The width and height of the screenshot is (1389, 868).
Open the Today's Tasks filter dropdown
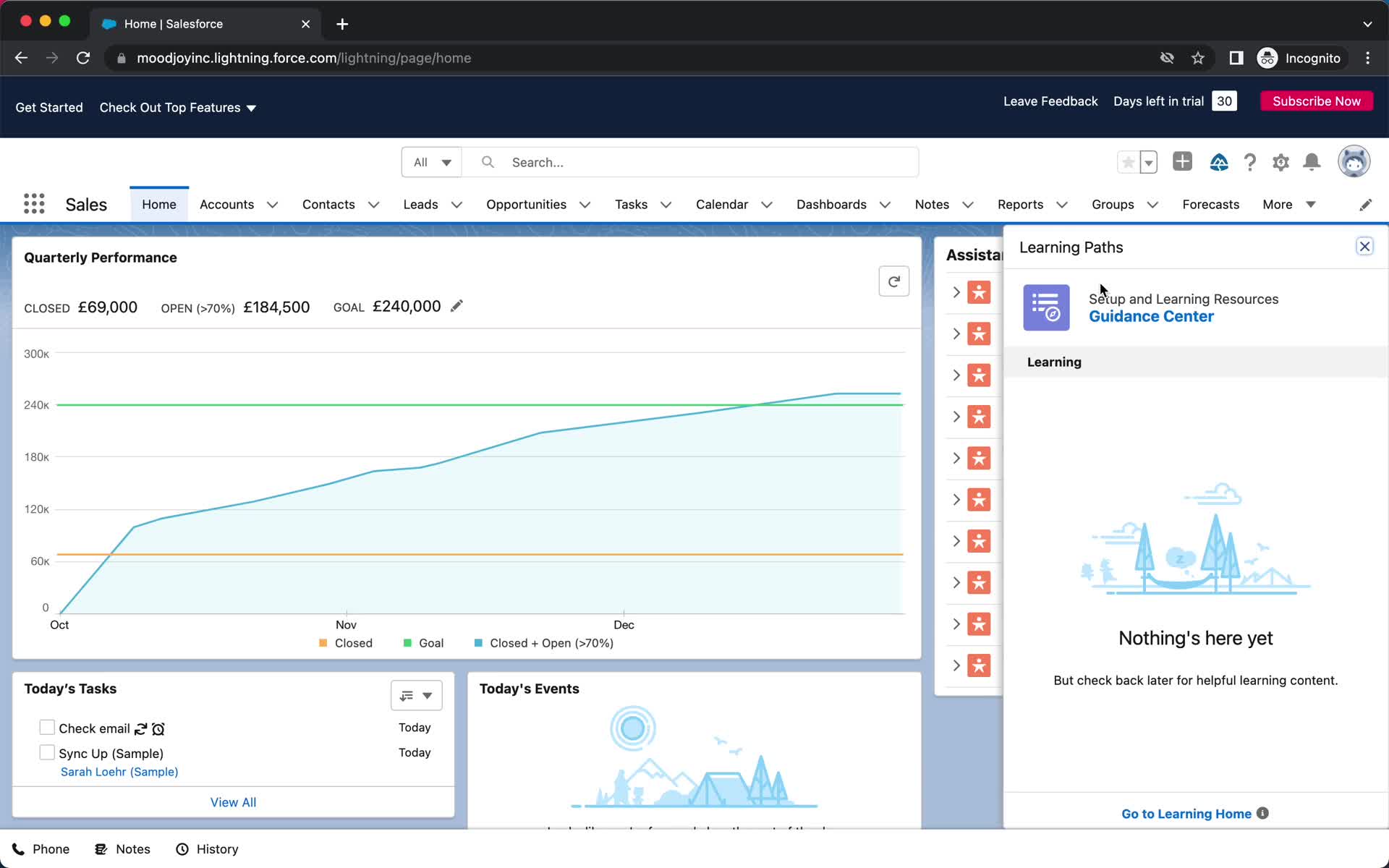(417, 695)
